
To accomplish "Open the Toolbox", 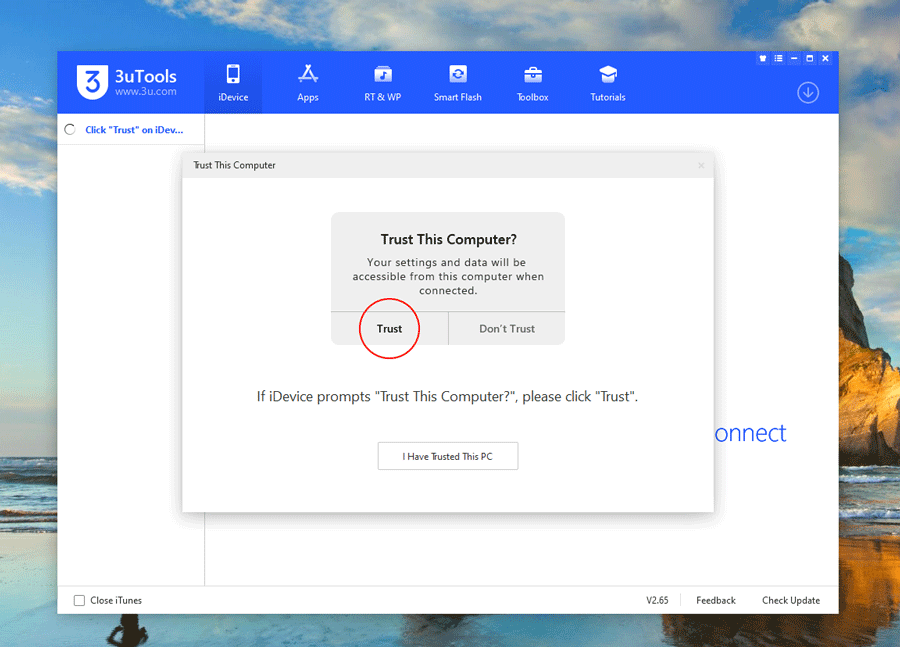I will [532, 83].
